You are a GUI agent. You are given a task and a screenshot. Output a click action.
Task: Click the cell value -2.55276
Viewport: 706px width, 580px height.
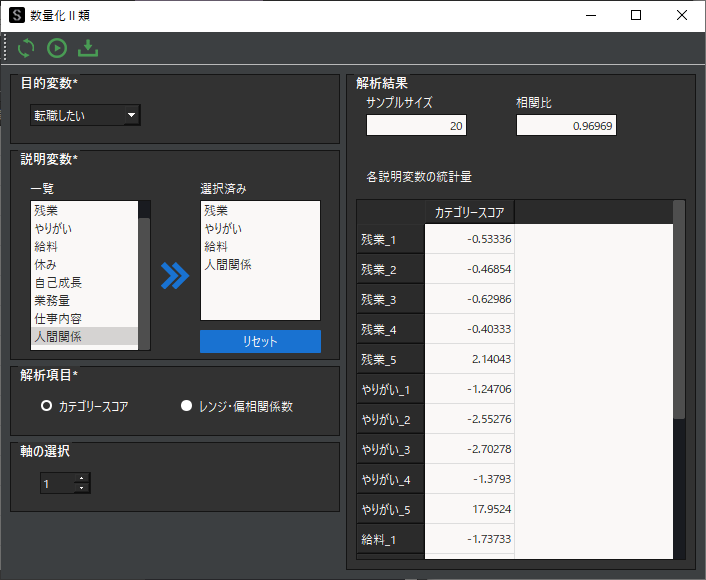(470, 419)
